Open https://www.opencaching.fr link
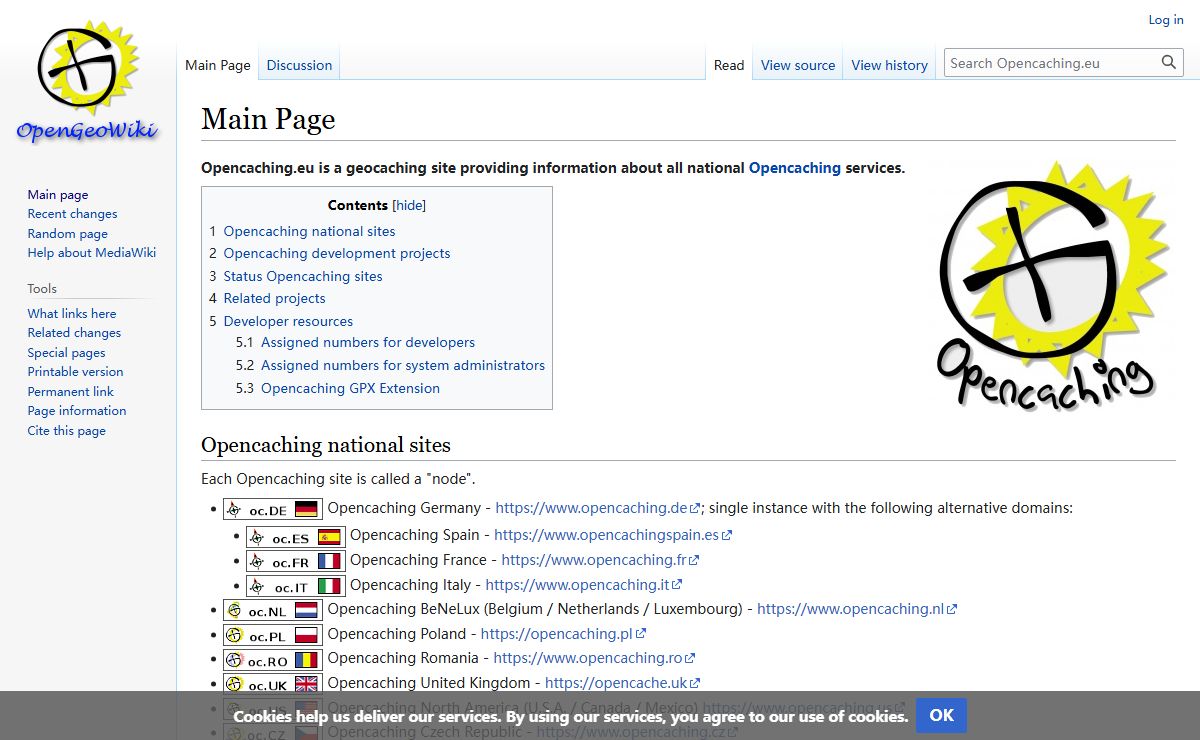Viewport: 1200px width, 740px height. pyautogui.click(x=600, y=560)
